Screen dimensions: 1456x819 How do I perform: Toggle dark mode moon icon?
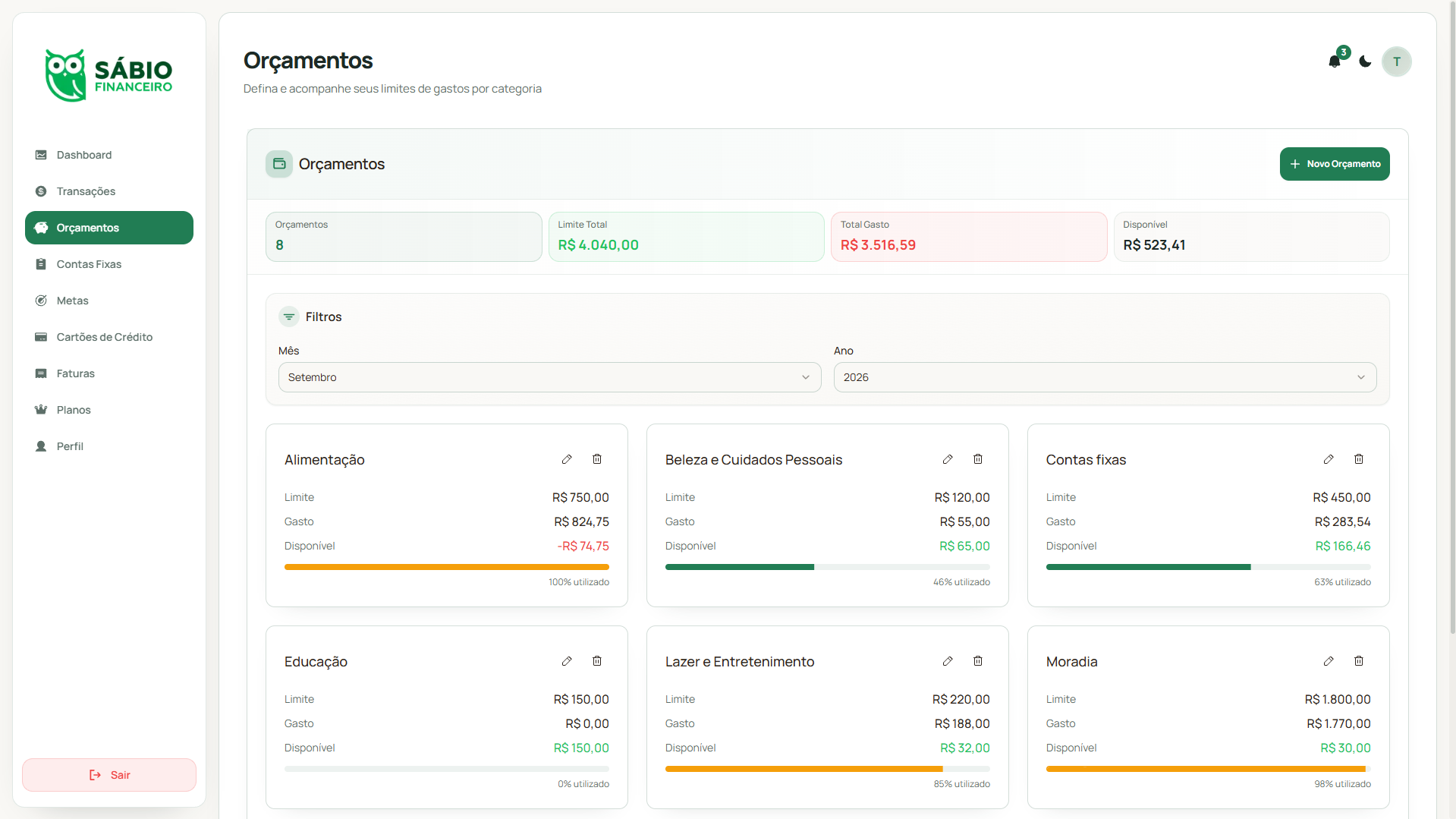click(x=1365, y=61)
